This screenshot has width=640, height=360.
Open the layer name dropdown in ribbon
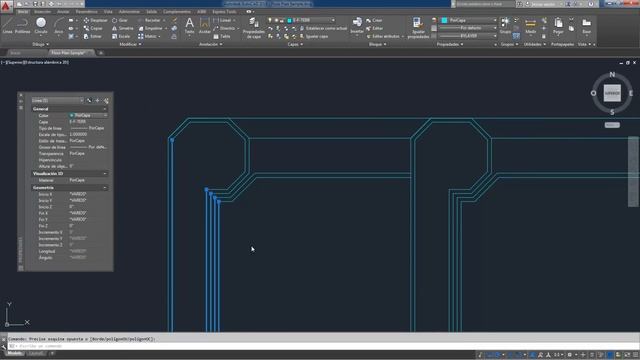pyautogui.click(x=311, y=20)
